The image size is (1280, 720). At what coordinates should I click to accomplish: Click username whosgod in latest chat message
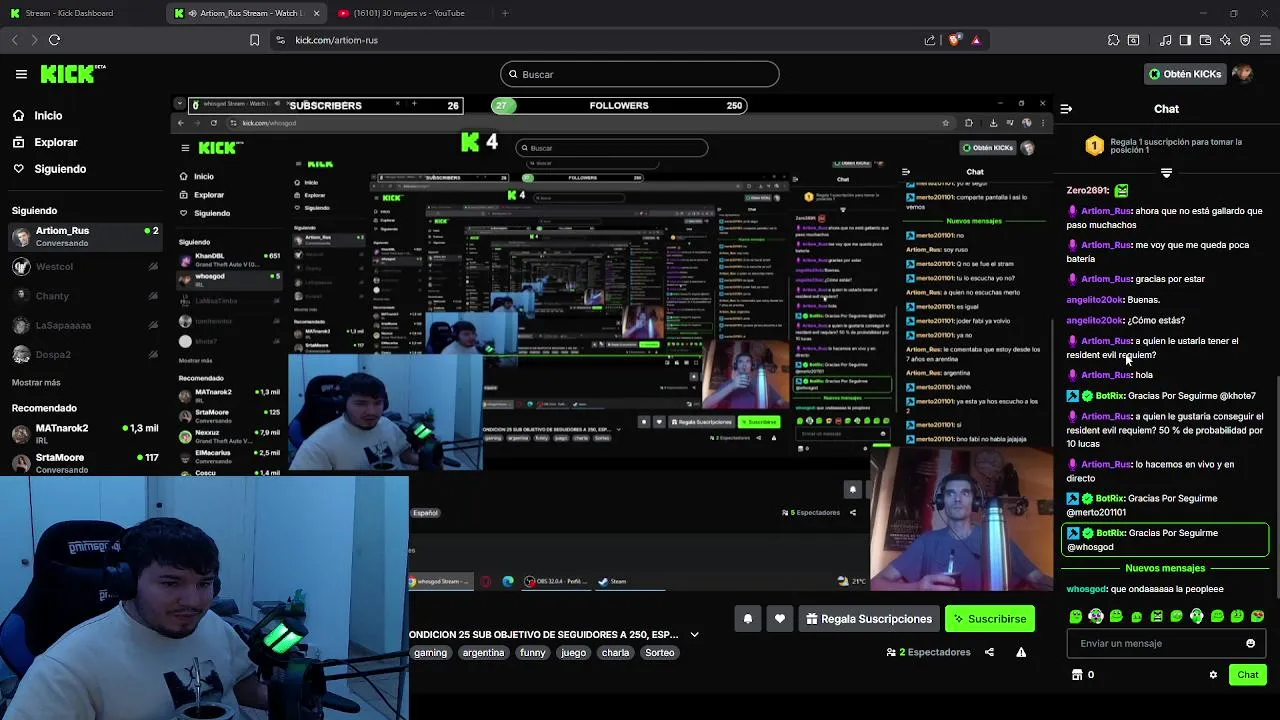point(1086,589)
